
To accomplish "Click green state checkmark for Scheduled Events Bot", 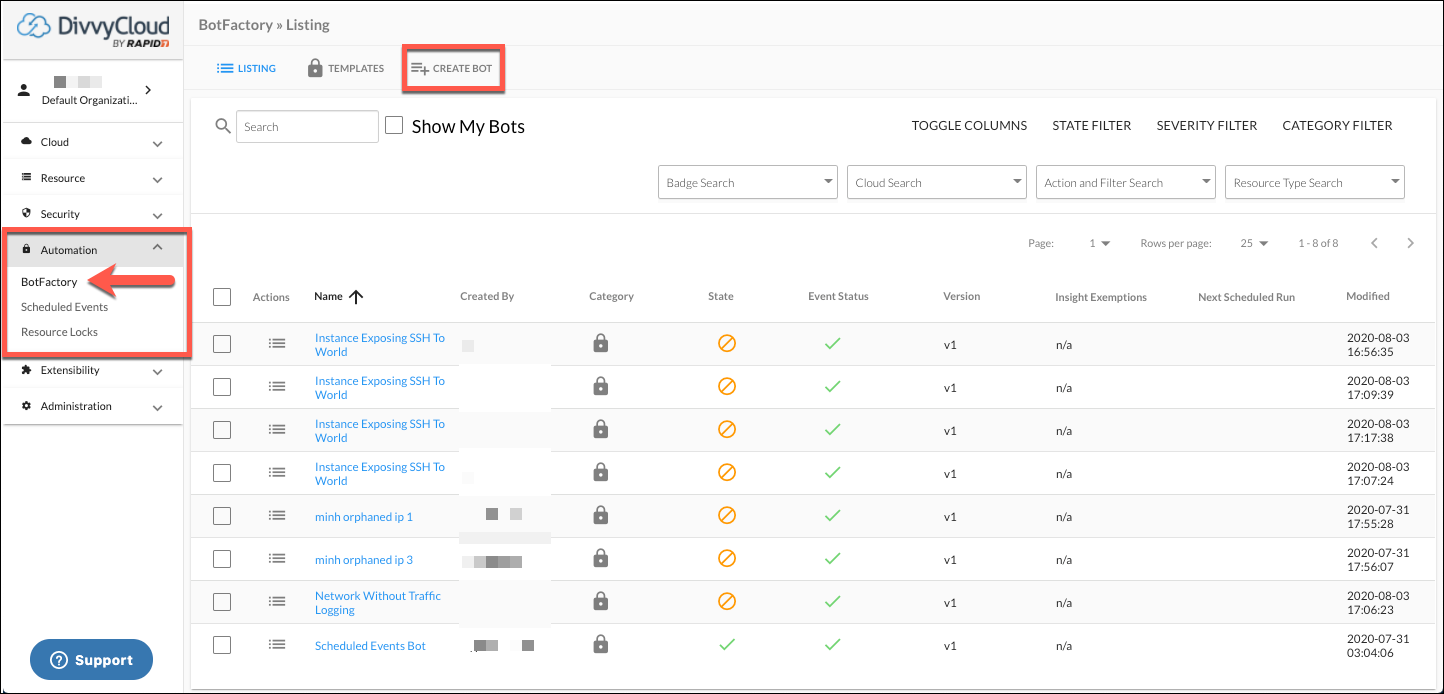I will tap(727, 644).
